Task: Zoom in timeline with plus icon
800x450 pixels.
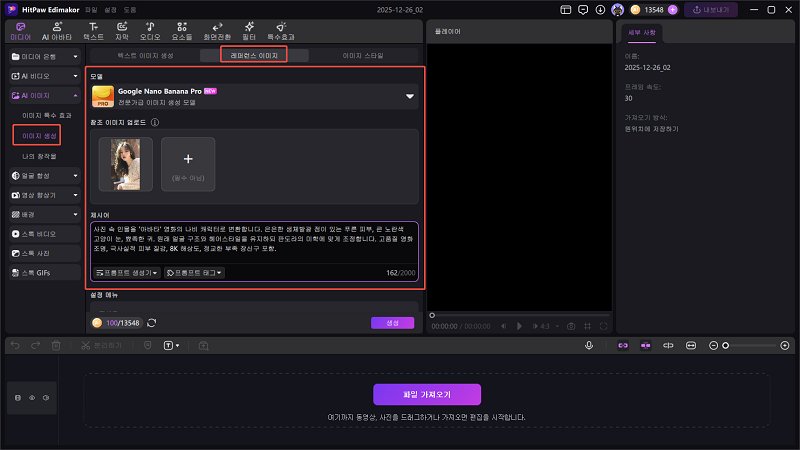Action: [x=785, y=345]
